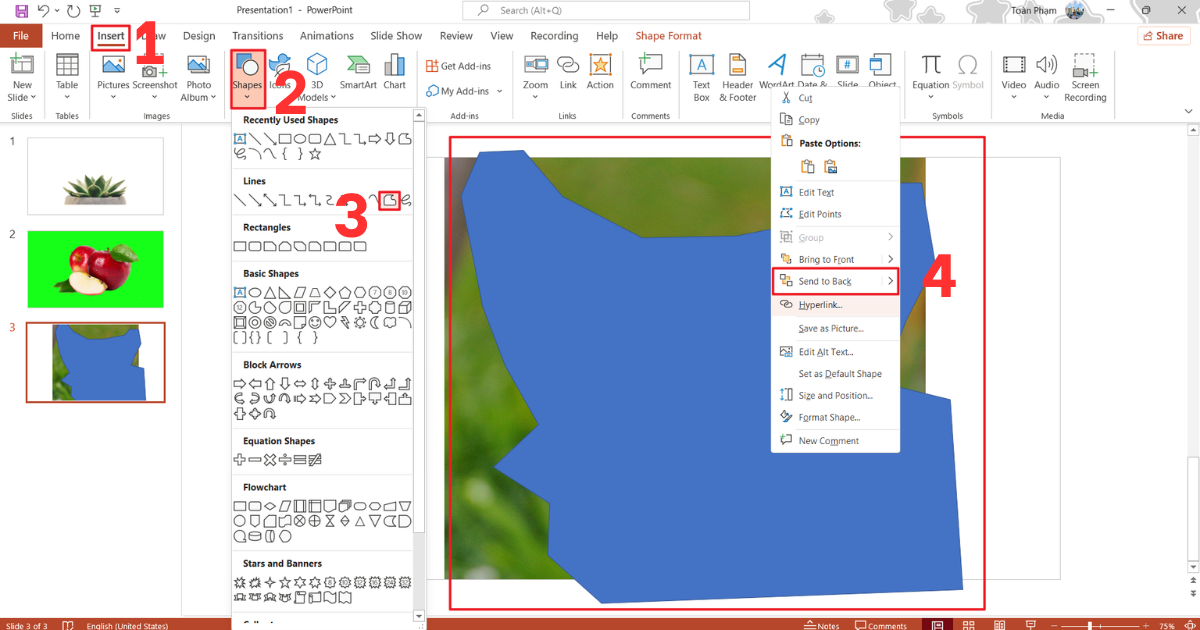Click the Save icon in title bar
The width and height of the screenshot is (1200, 630).
pos(21,11)
